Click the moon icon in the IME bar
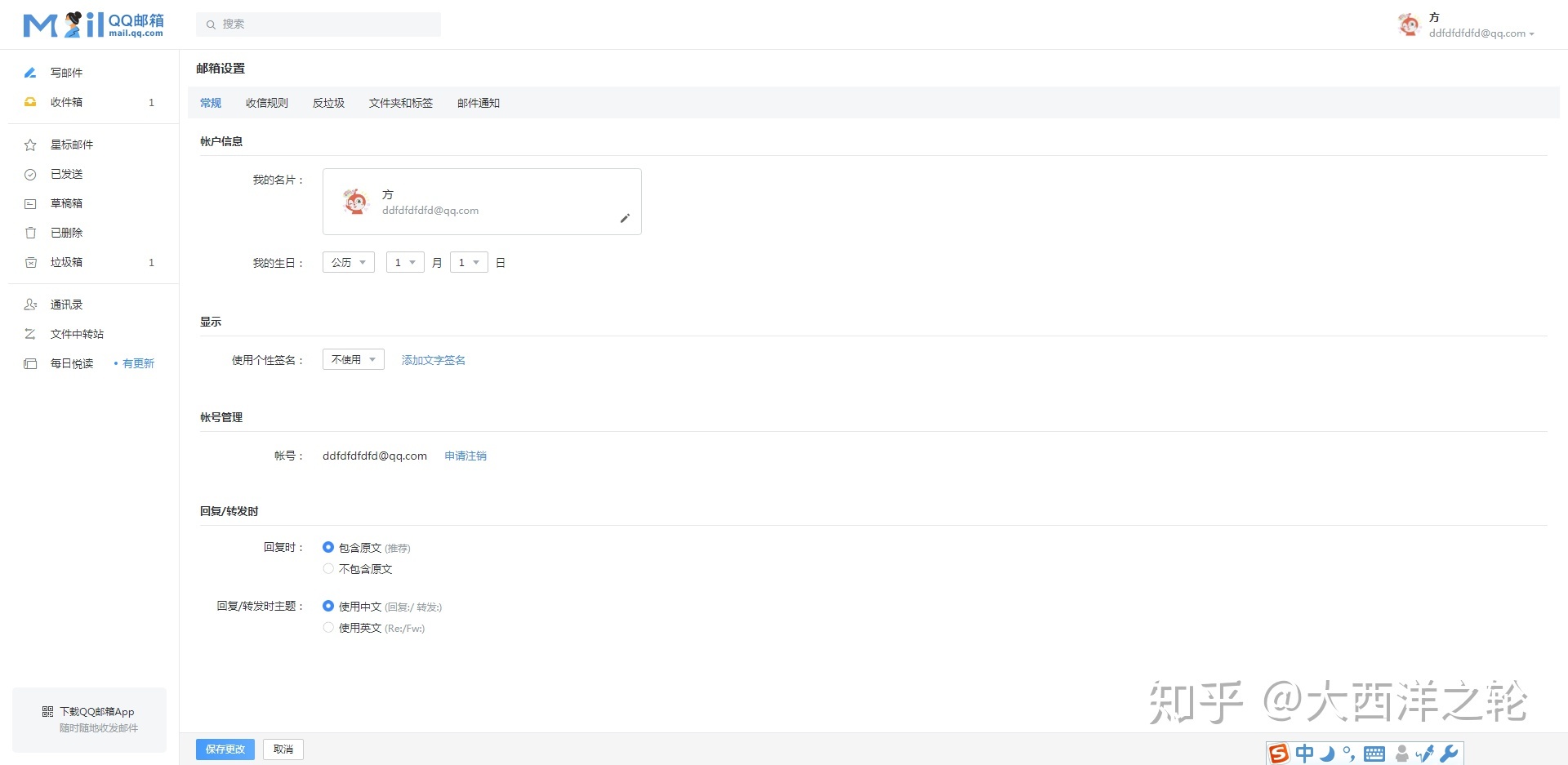Image resolution: width=1568 pixels, height=765 pixels. click(x=1328, y=753)
